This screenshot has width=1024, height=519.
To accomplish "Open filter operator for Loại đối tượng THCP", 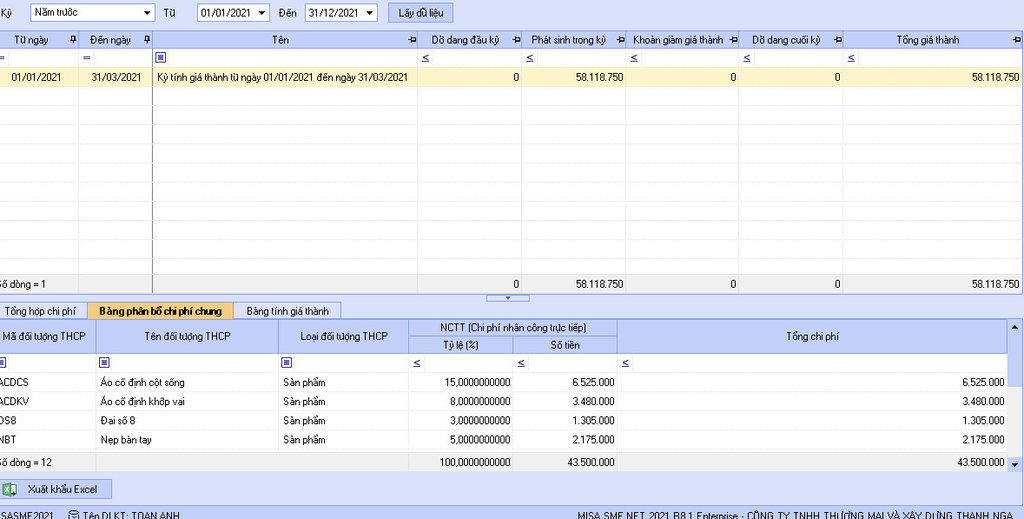I will [x=286, y=362].
